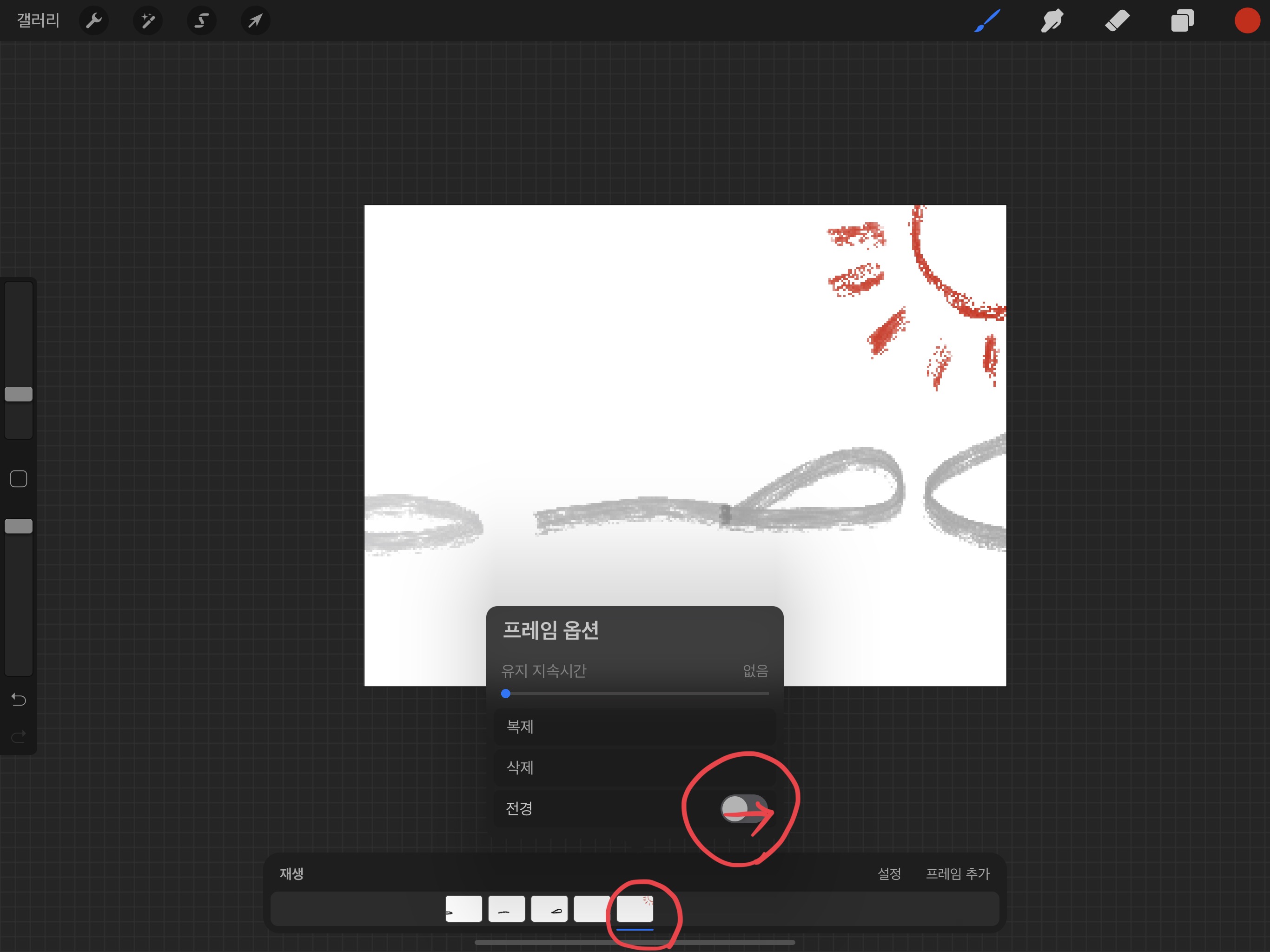Screen dimensions: 1270x952
Task: Open the Actions wrench menu
Action: (93, 21)
